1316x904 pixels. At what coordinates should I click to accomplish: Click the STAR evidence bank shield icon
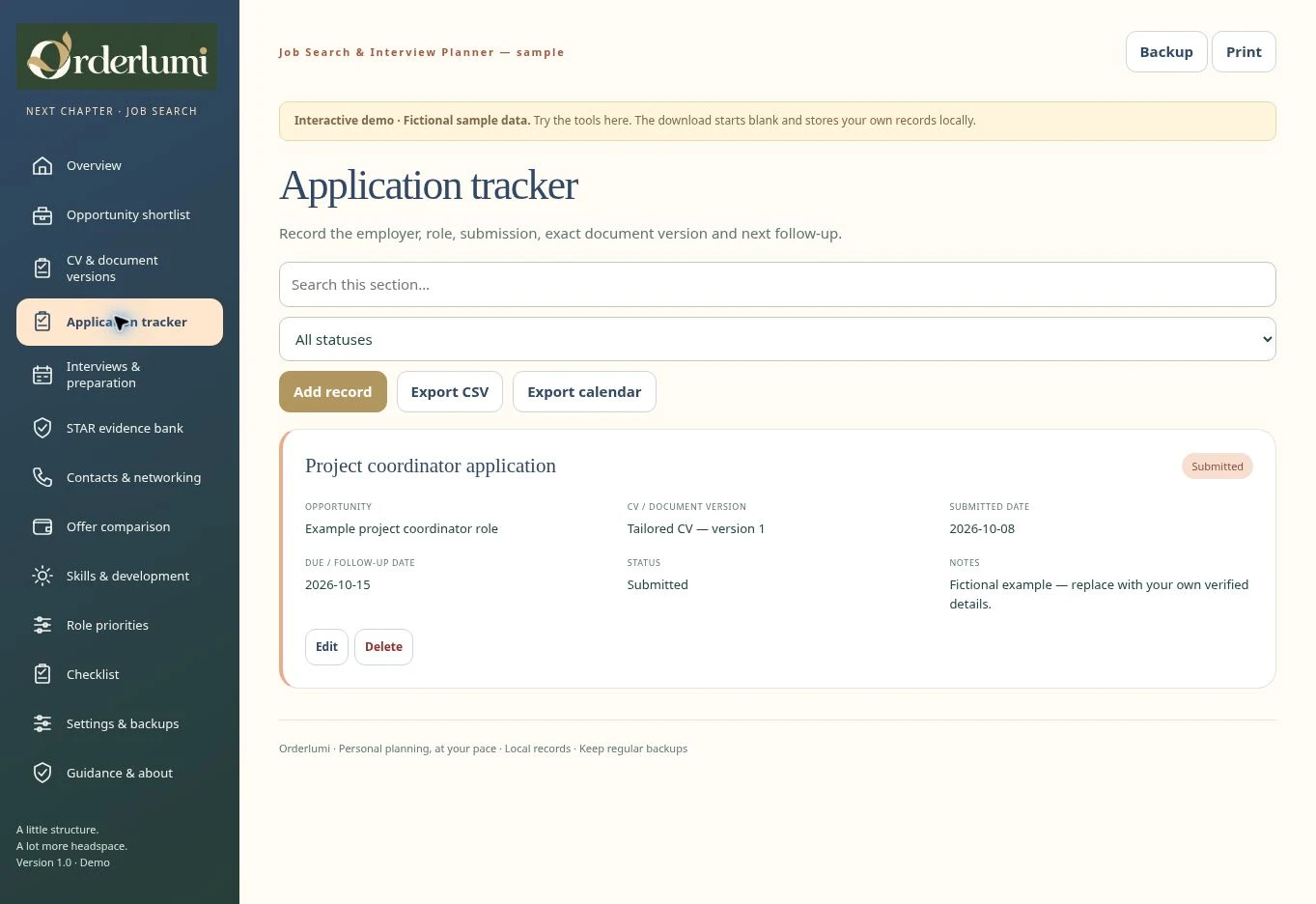coord(42,428)
